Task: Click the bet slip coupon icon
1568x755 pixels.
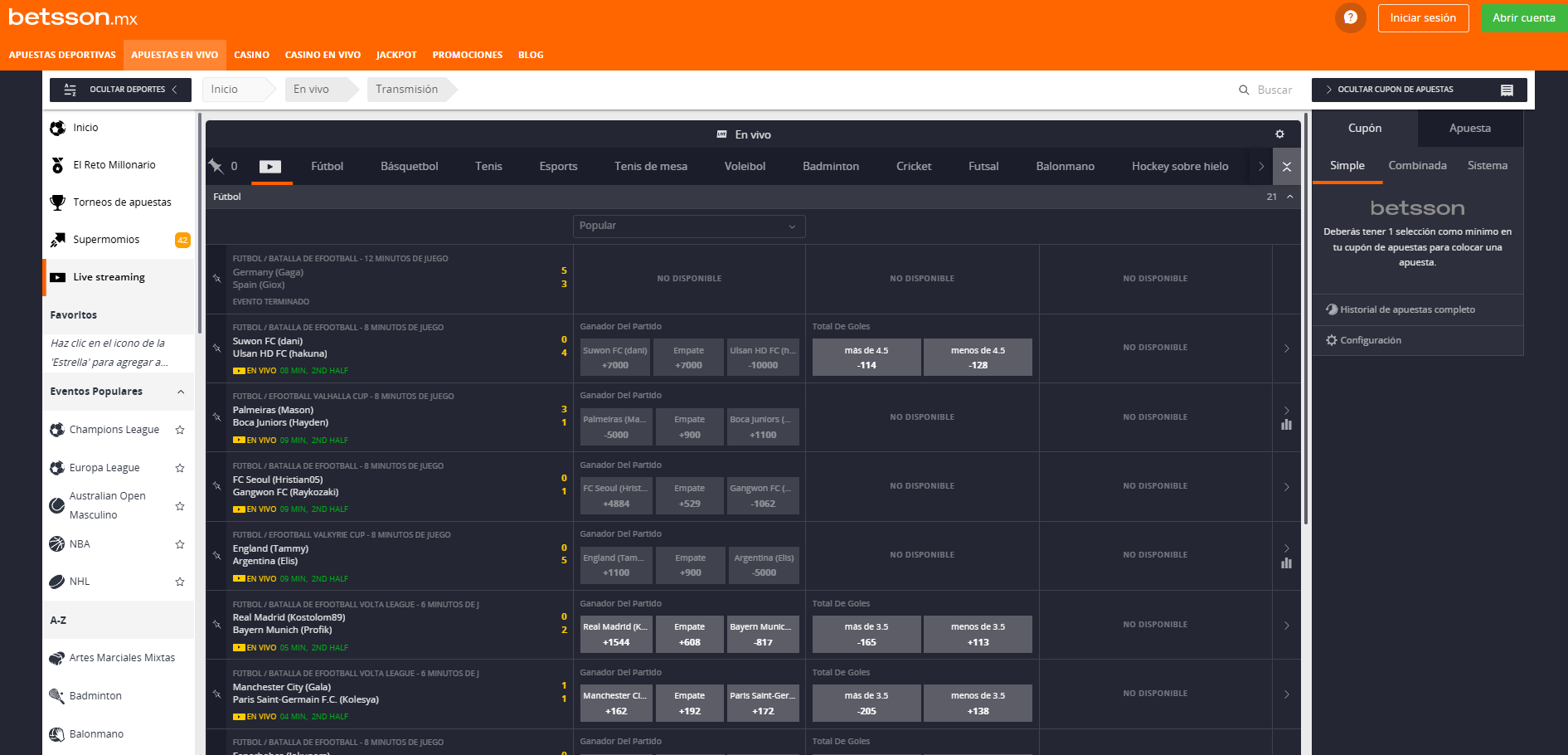Action: click(x=1507, y=90)
